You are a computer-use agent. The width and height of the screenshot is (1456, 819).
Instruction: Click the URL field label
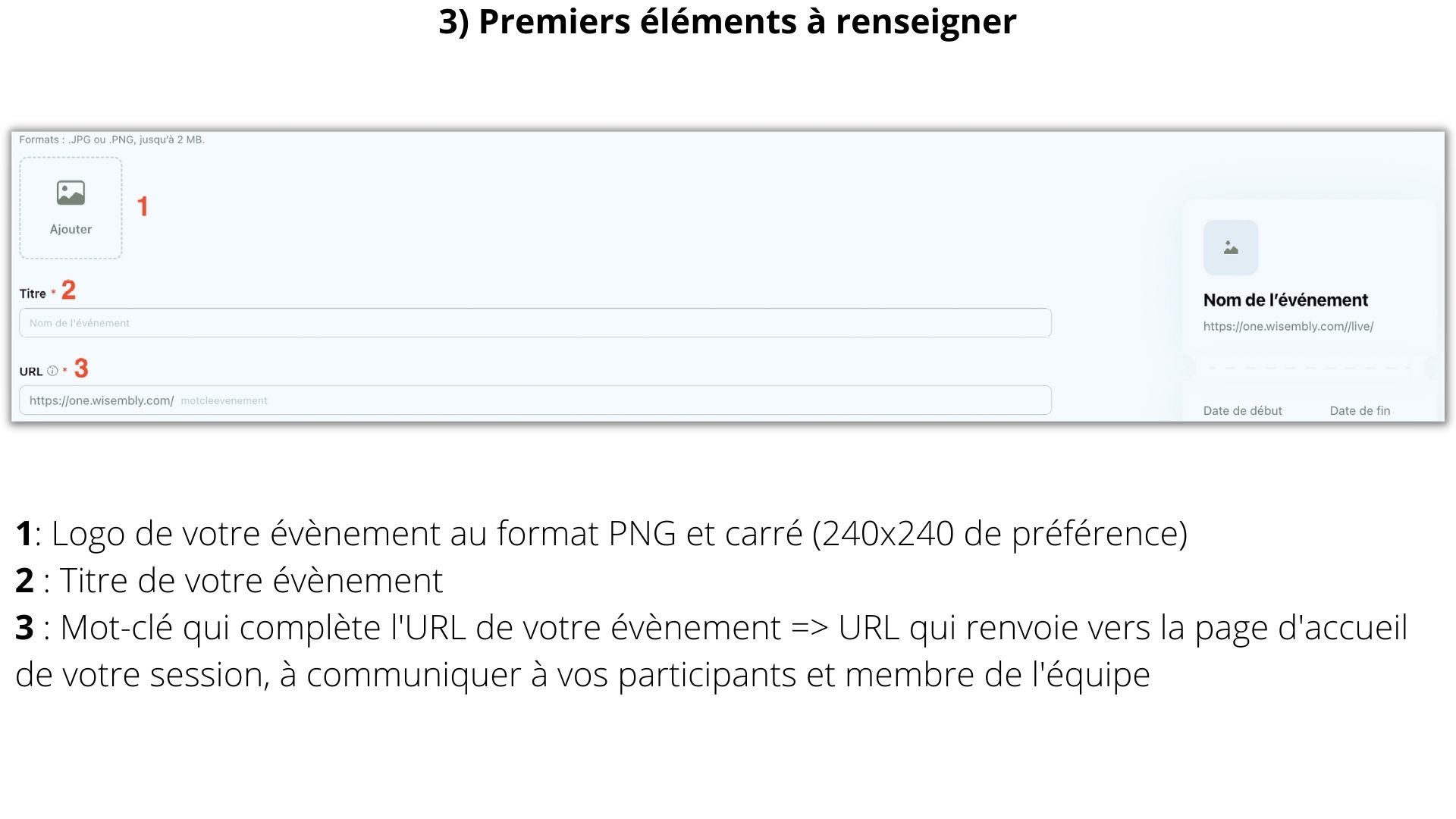(31, 372)
